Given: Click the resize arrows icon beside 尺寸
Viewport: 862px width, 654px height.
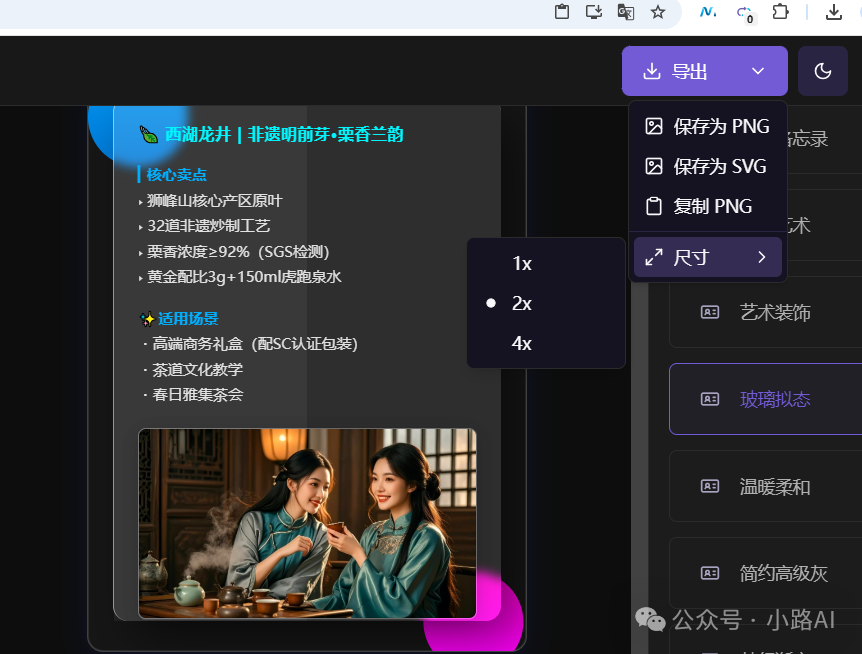Looking at the screenshot, I should (x=655, y=257).
